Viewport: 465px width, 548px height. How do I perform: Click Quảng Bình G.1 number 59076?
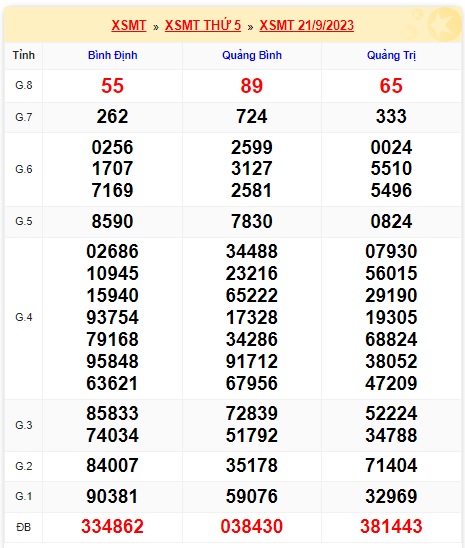point(252,496)
